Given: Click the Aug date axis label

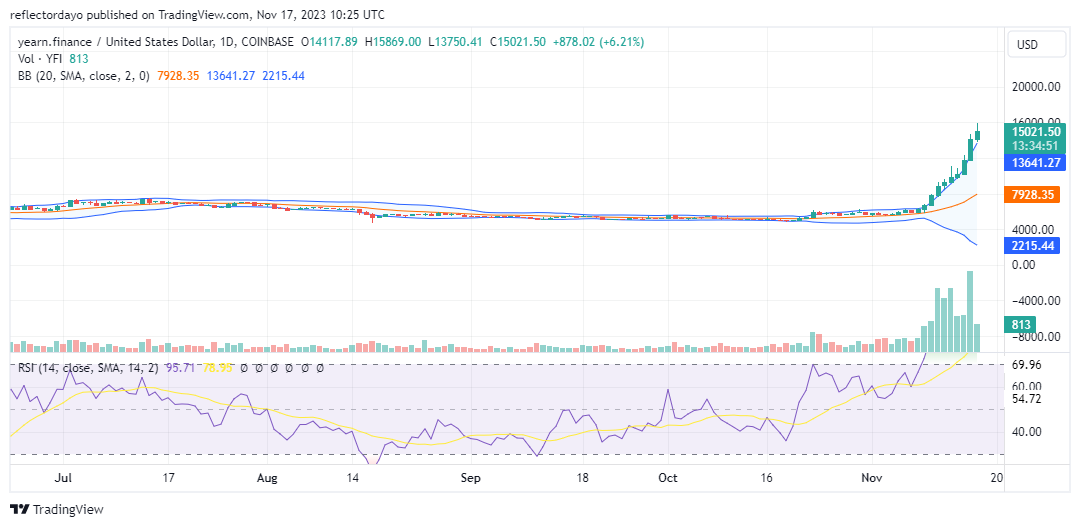Looking at the screenshot, I should [267, 477].
